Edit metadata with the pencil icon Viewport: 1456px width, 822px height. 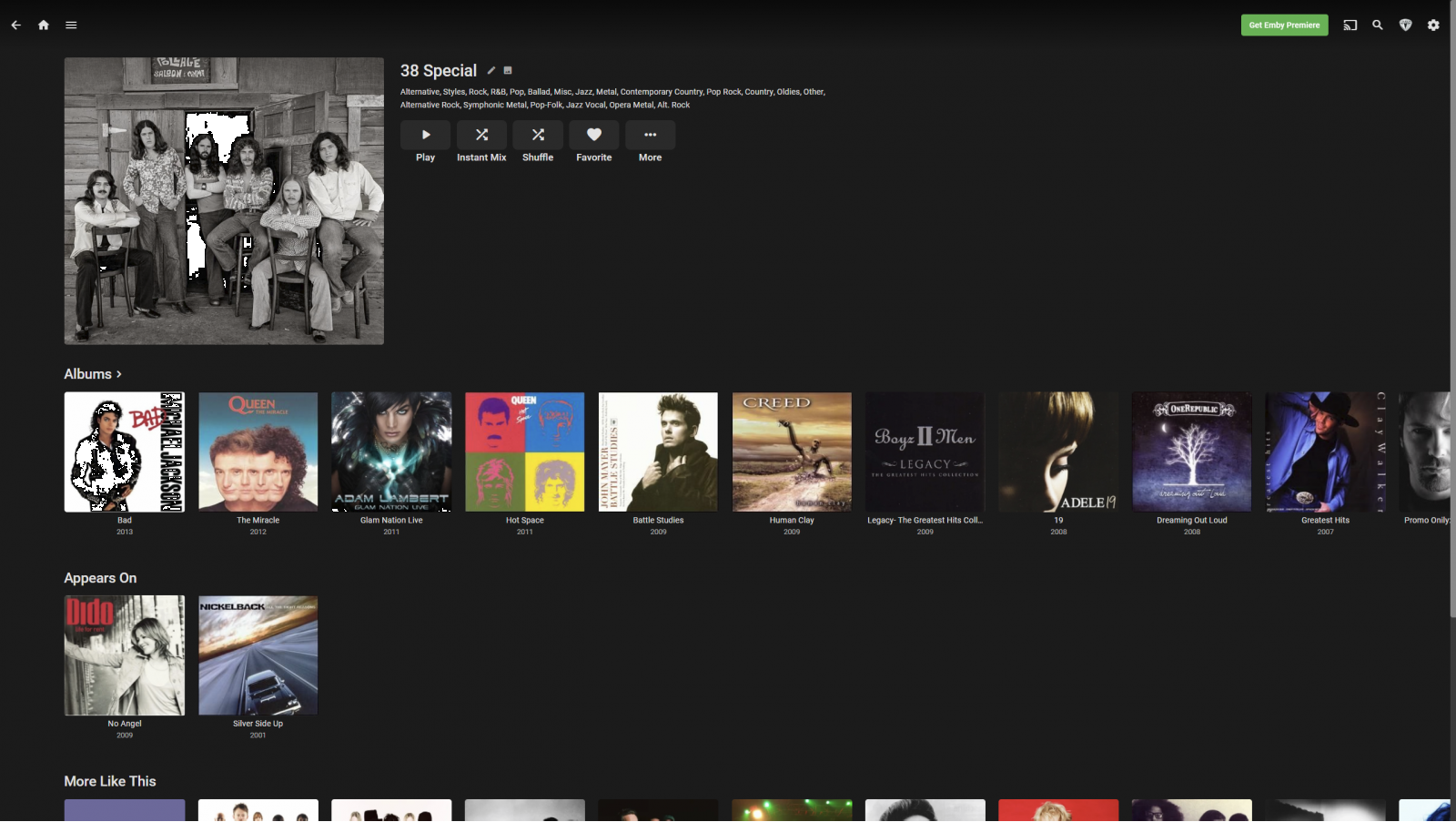click(x=491, y=70)
